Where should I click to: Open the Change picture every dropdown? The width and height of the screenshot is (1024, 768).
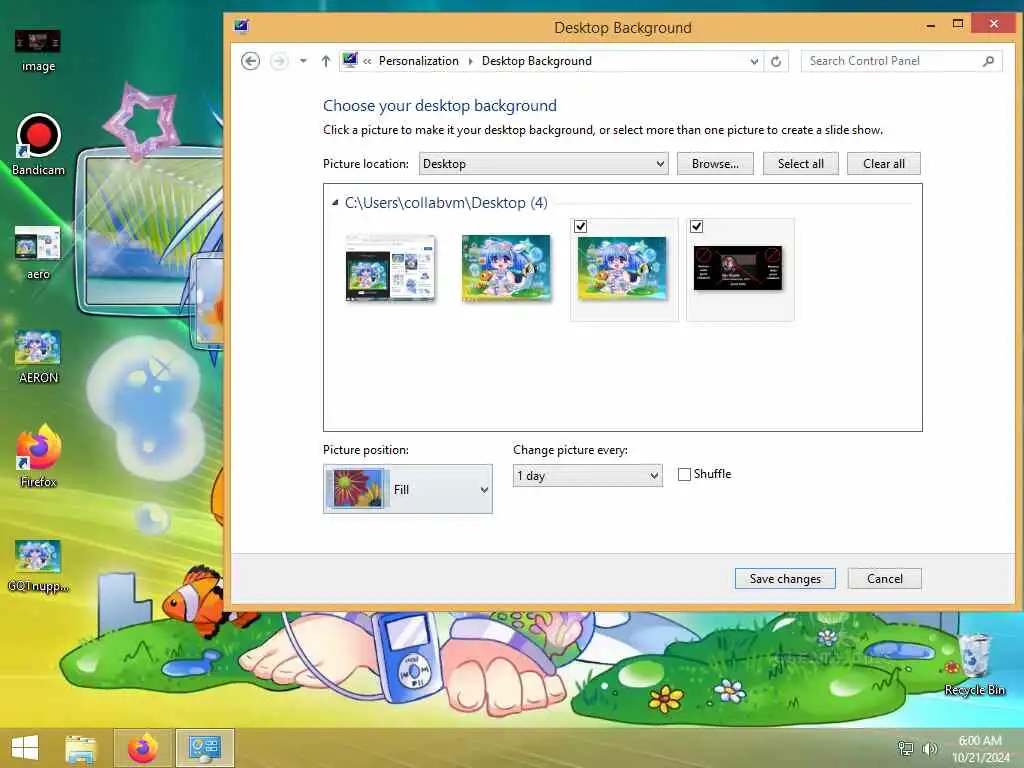click(588, 475)
